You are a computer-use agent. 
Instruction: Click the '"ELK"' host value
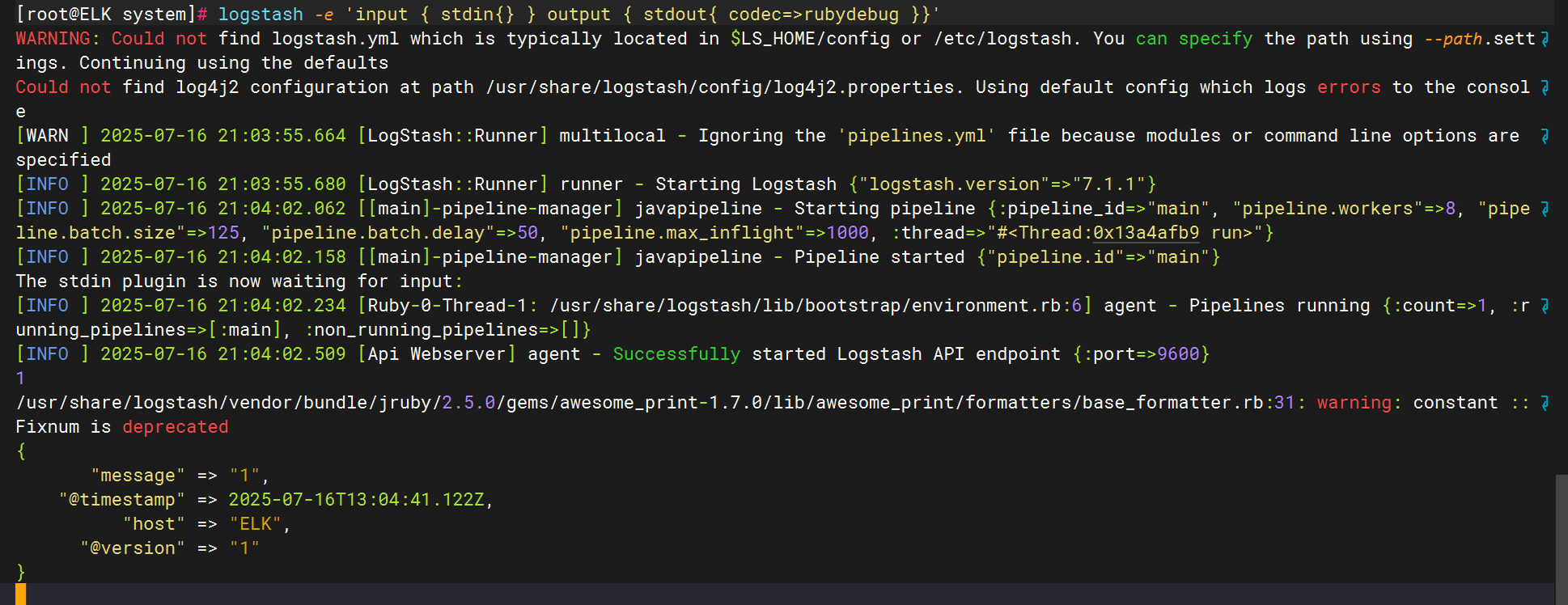[x=256, y=524]
